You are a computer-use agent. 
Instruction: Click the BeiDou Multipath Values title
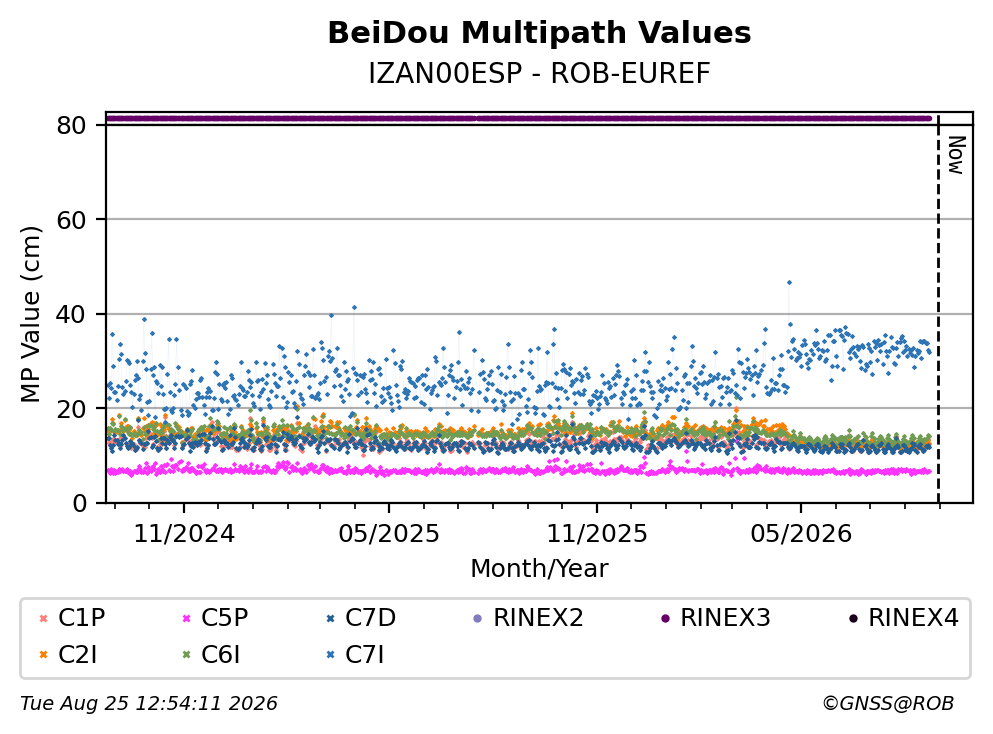pyautogui.click(x=539, y=33)
